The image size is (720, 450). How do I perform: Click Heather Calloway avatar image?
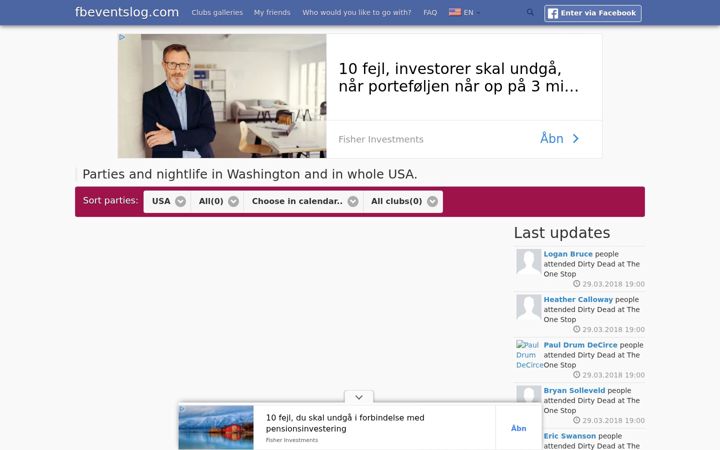(529, 308)
